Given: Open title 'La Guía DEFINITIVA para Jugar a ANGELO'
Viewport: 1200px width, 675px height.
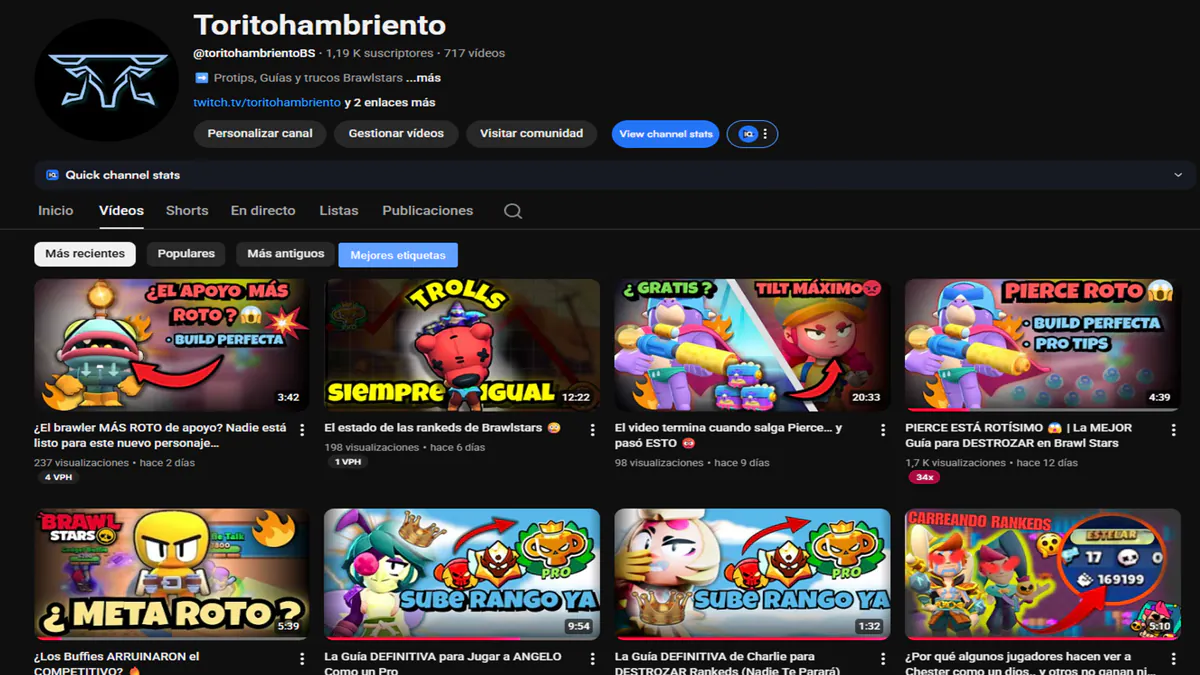Looking at the screenshot, I should [x=443, y=663].
